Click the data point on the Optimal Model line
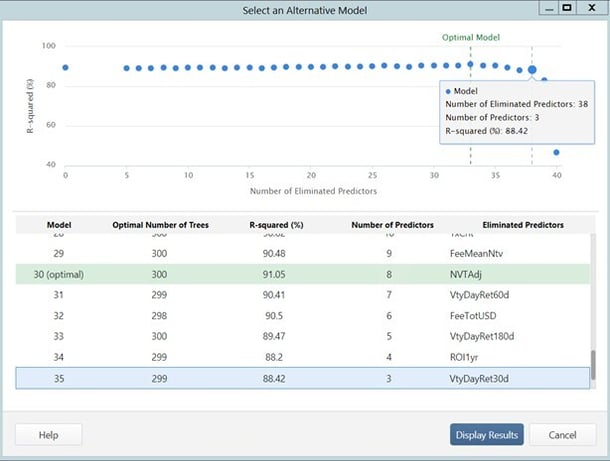 [x=470, y=64]
